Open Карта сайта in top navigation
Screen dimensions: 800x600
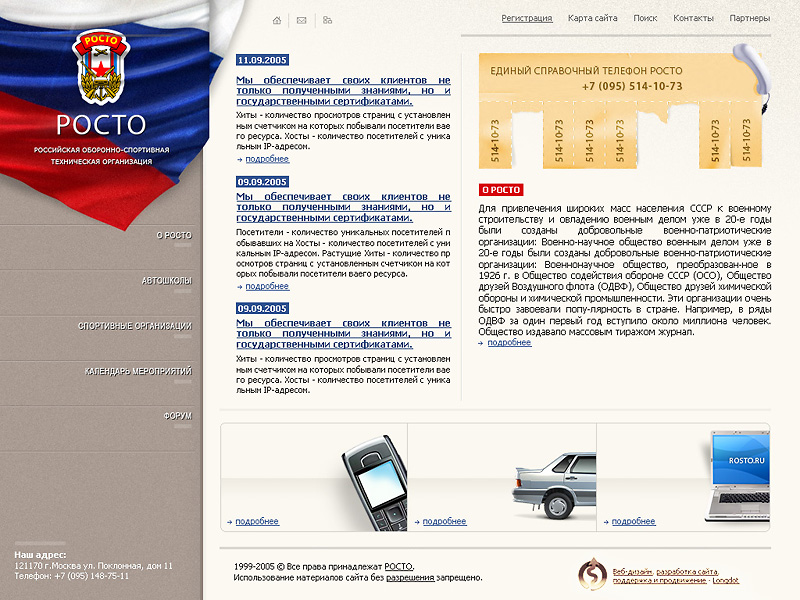(x=592, y=18)
